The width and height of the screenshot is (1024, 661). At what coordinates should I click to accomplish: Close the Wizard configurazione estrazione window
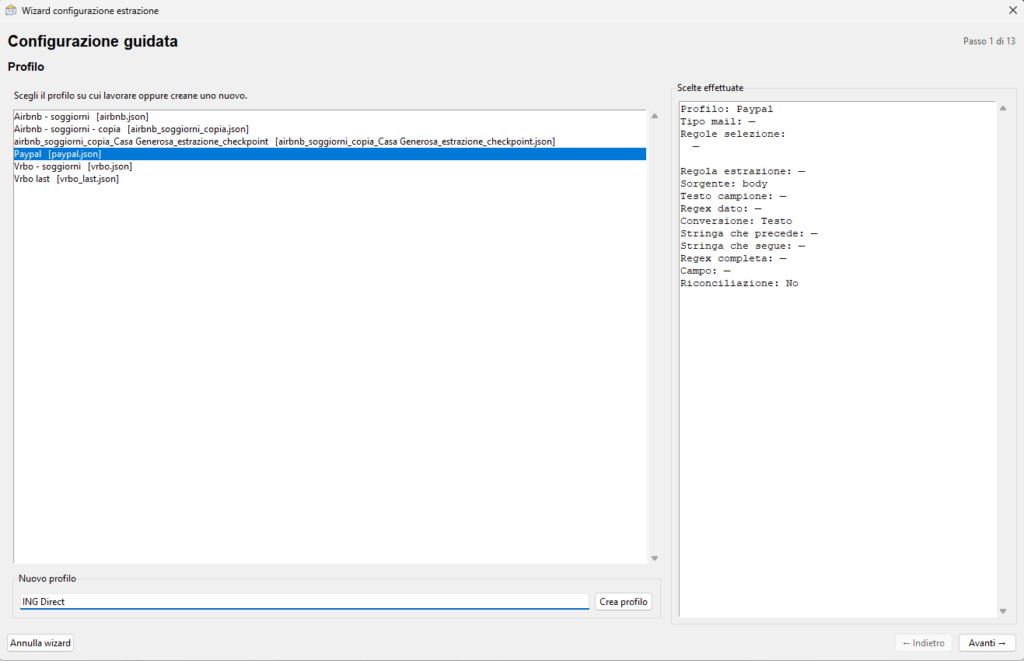click(1013, 10)
